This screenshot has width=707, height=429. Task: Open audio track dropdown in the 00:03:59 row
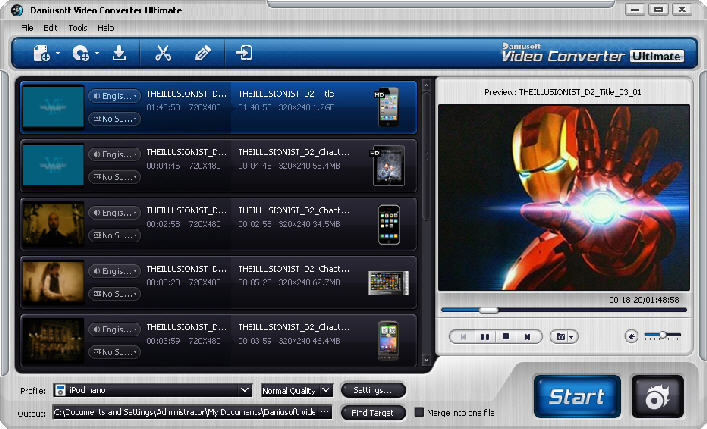click(114, 329)
